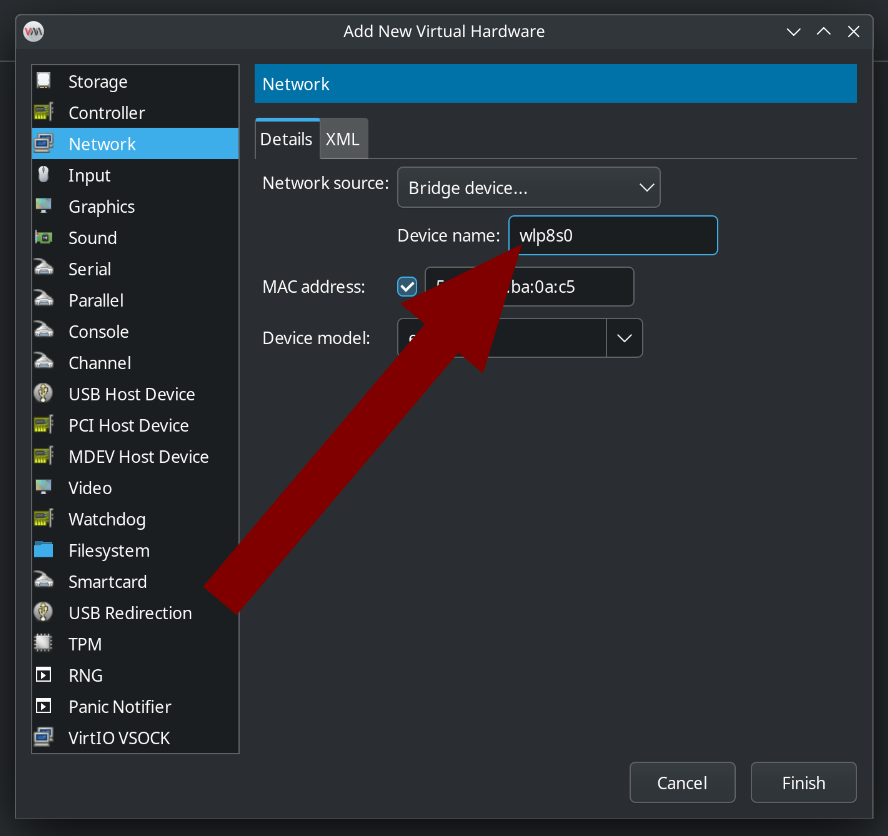This screenshot has height=836, width=888.
Task: Select Graphics from the hardware list
Action: [135, 206]
